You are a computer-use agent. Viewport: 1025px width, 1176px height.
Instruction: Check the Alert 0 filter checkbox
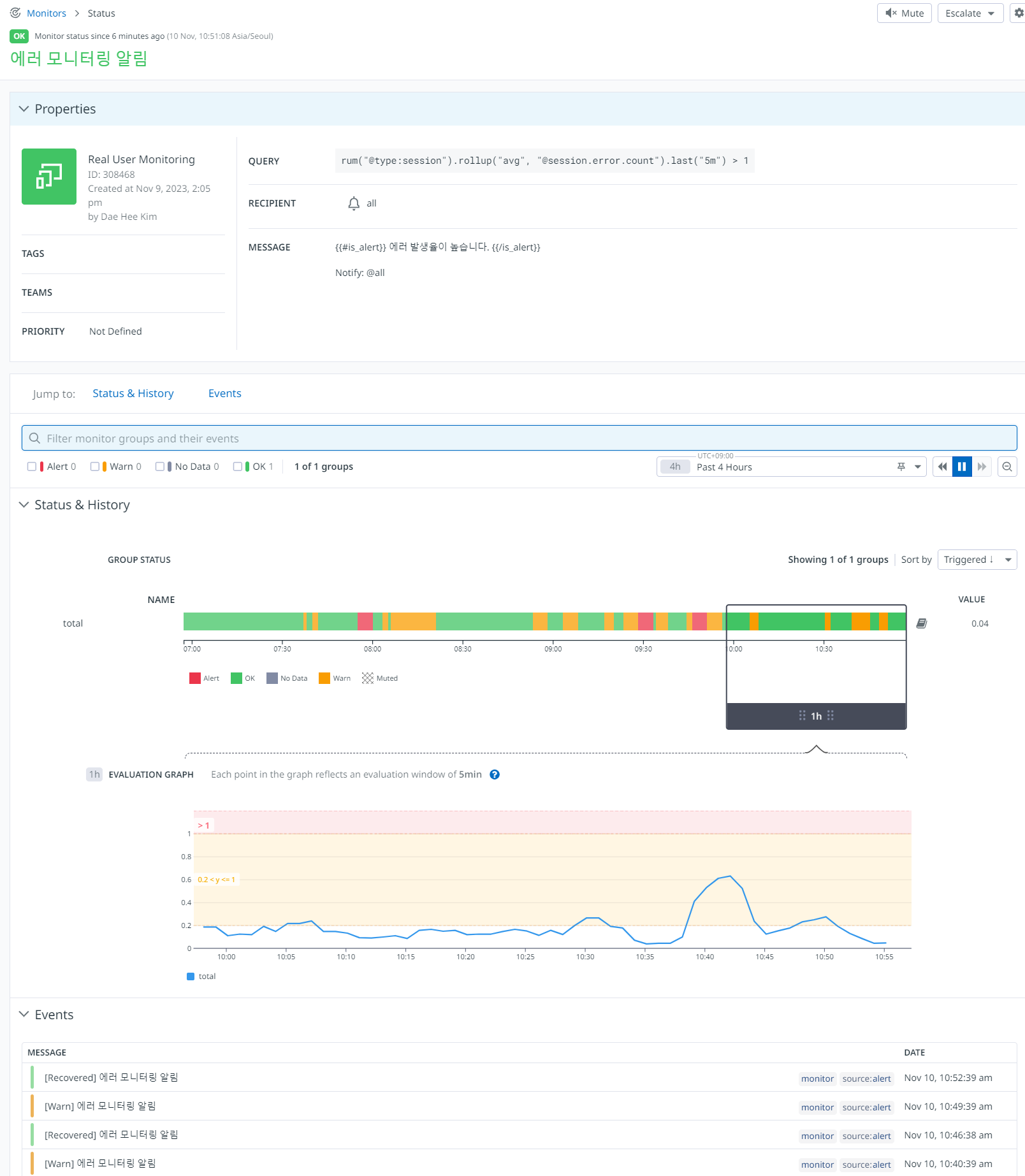click(32, 467)
